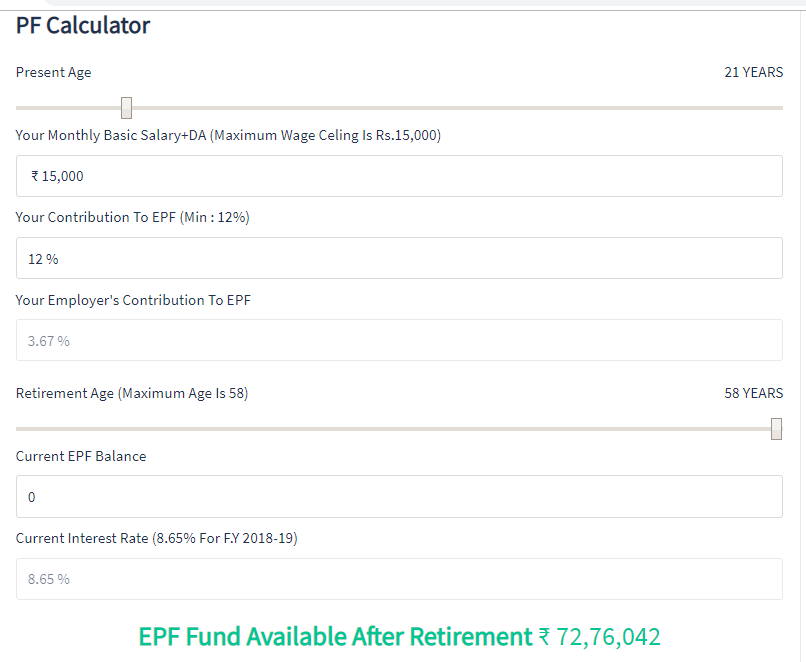Click the Current Interest Rate 8.65 % field
Screen dimensions: 806x662
pos(399,579)
